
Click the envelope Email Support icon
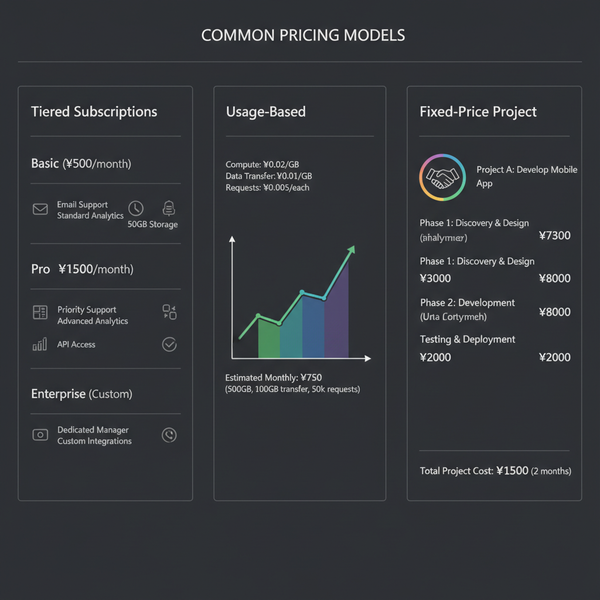40,209
